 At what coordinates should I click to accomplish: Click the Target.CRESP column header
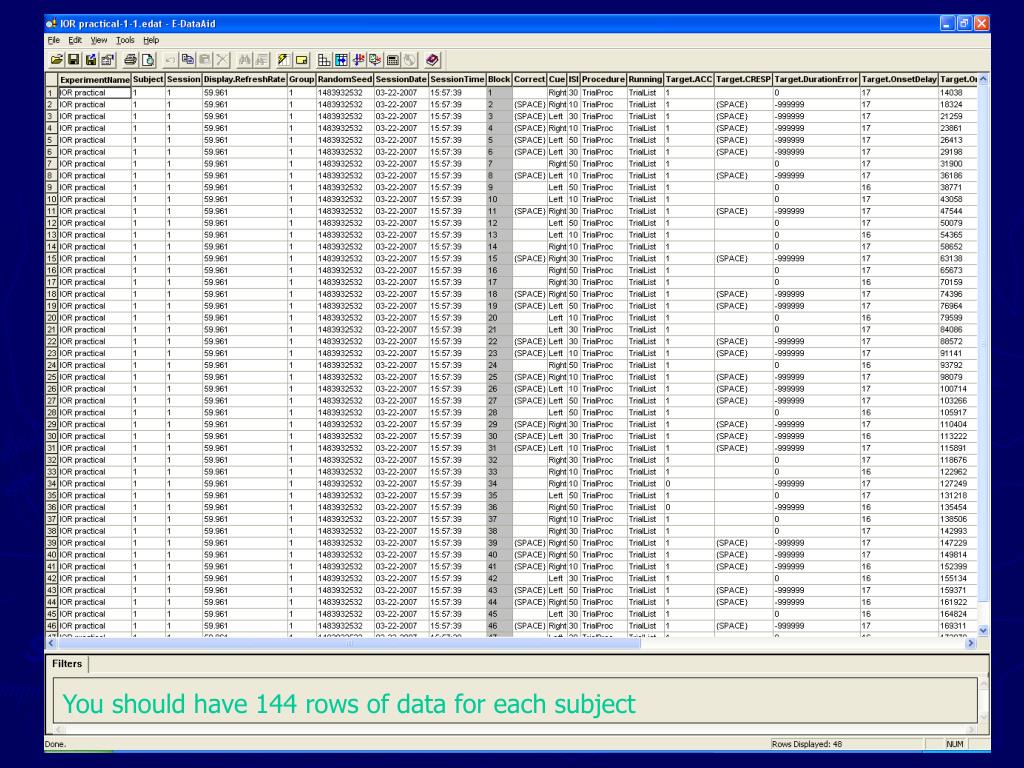pyautogui.click(x=743, y=80)
